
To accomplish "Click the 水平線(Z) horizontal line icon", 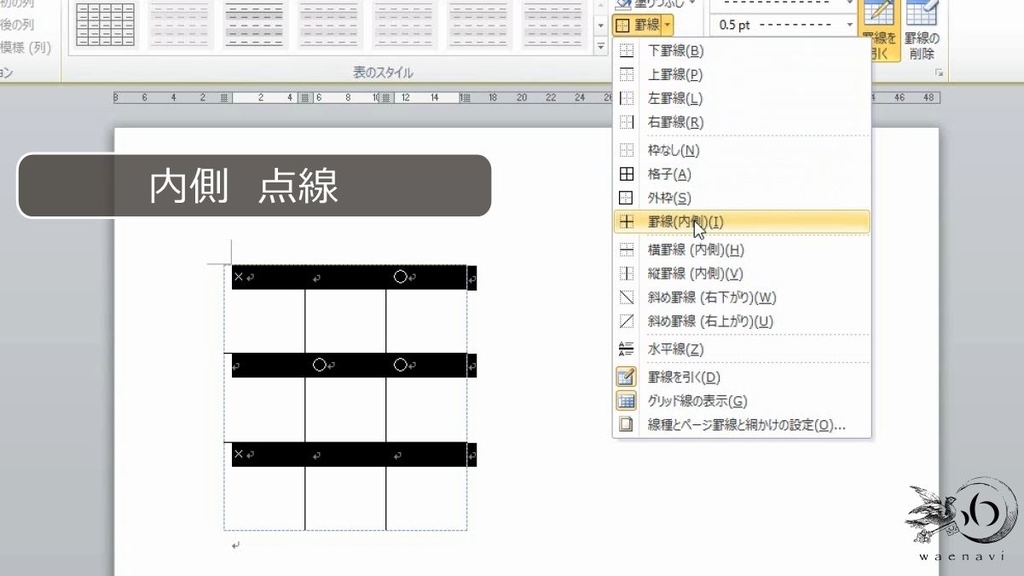I will (626, 349).
